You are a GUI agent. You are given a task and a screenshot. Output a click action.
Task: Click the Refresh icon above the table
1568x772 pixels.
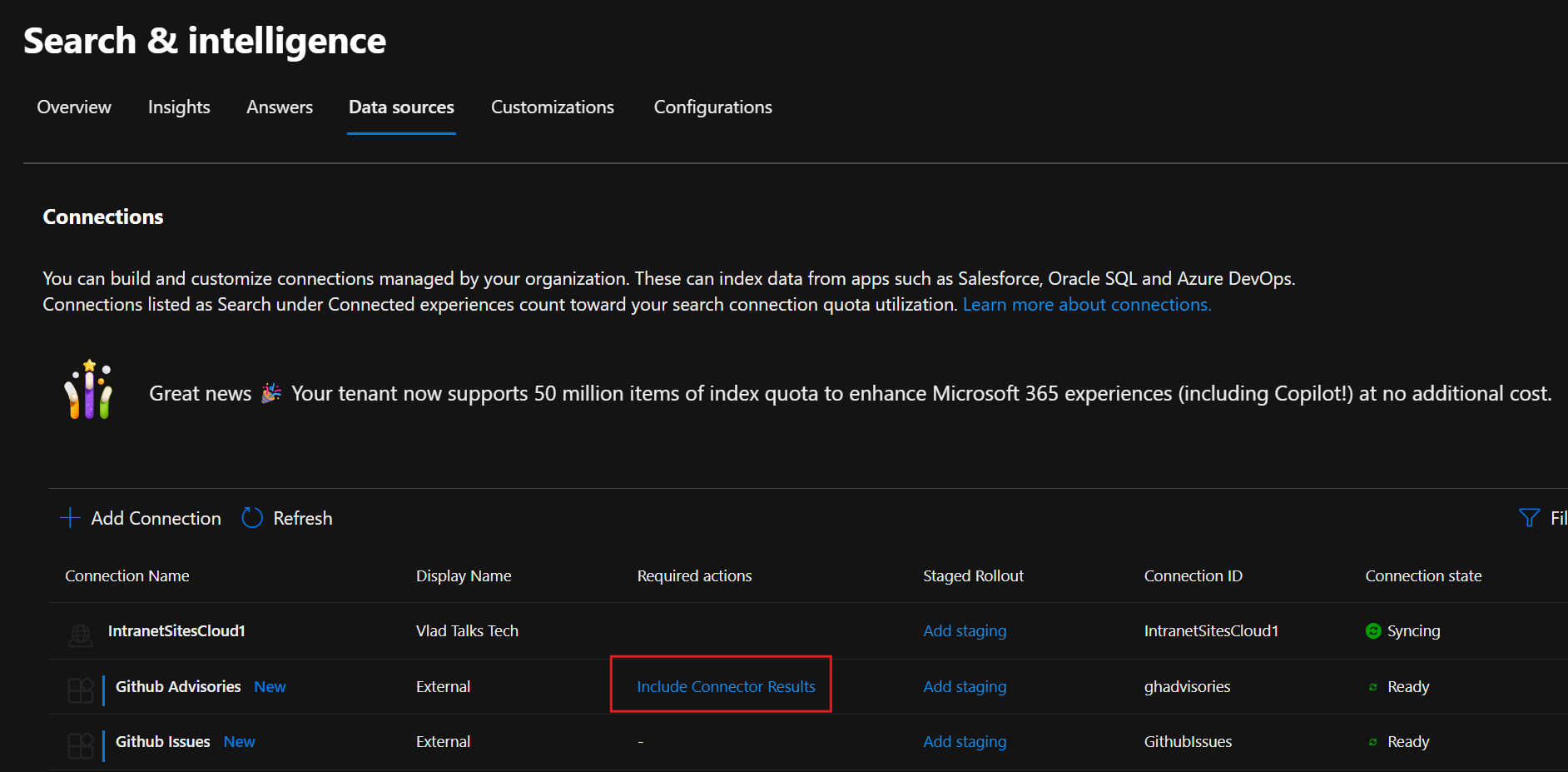pos(251,517)
